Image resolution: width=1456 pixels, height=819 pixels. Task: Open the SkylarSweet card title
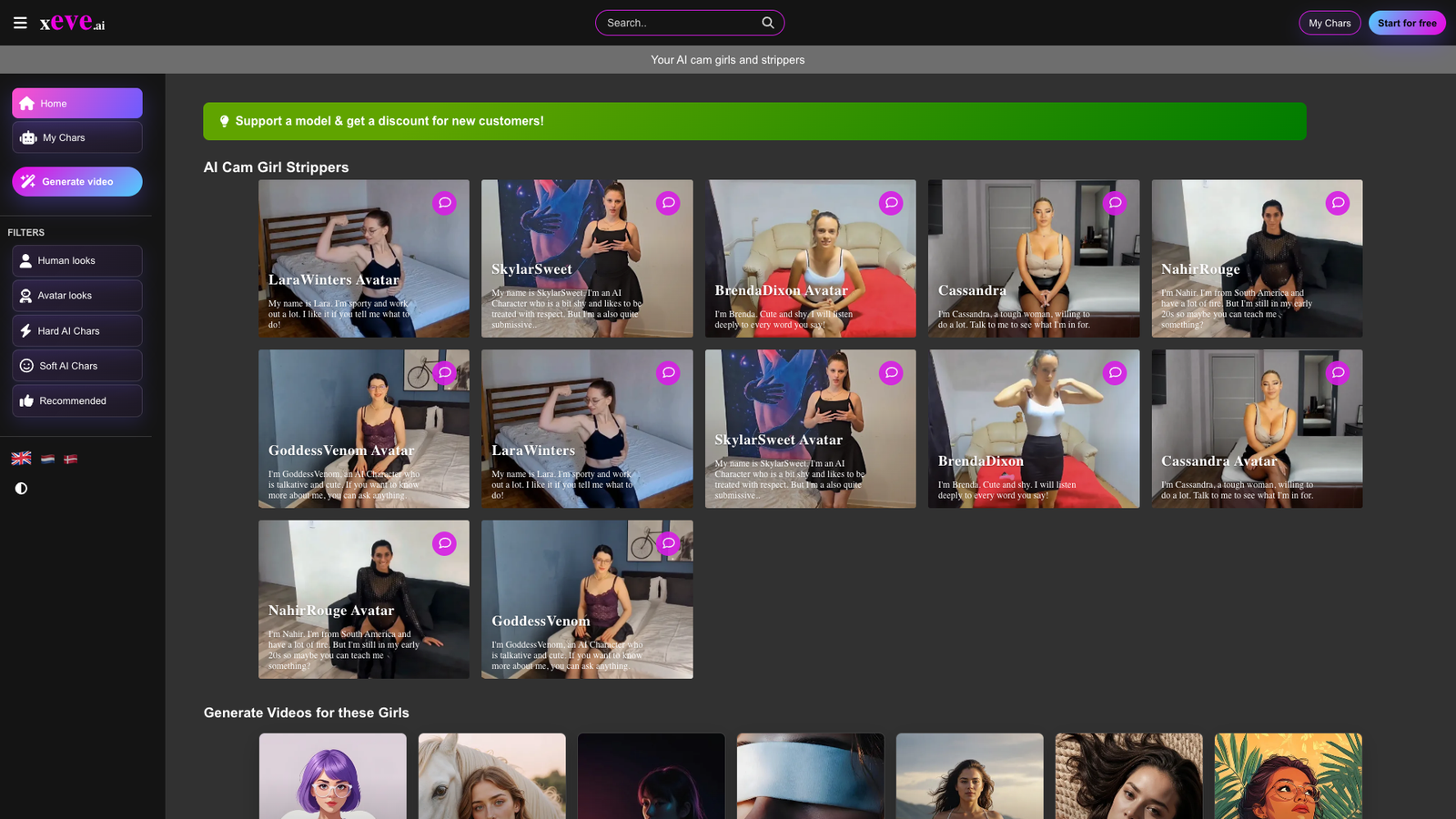tap(531, 269)
